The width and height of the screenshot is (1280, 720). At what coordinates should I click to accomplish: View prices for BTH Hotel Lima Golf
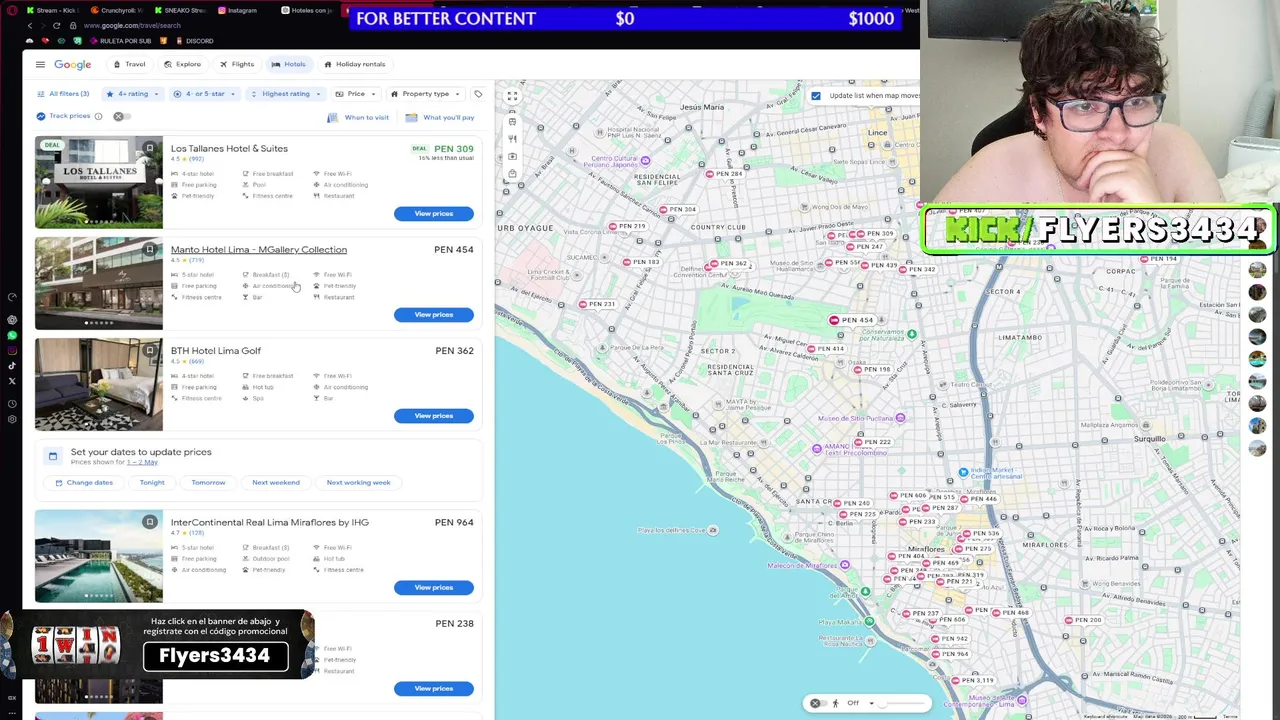click(434, 415)
